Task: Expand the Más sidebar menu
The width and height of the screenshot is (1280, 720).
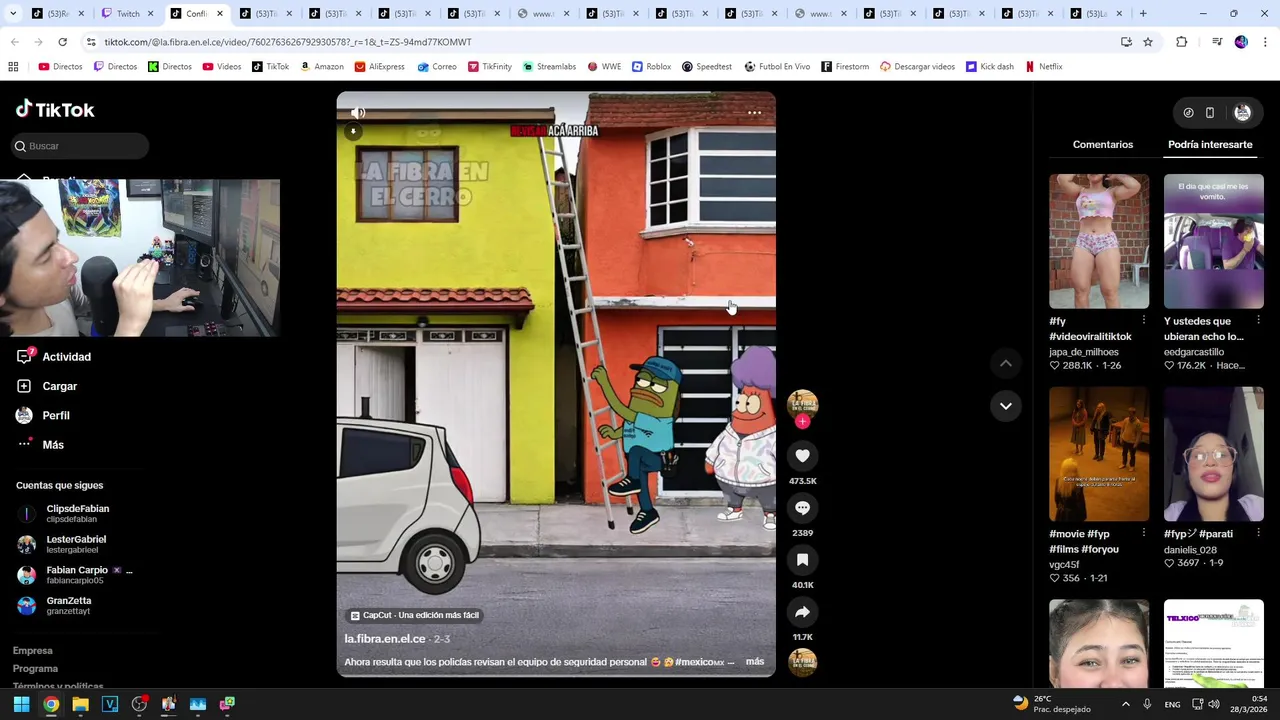Action: pyautogui.click(x=40, y=445)
